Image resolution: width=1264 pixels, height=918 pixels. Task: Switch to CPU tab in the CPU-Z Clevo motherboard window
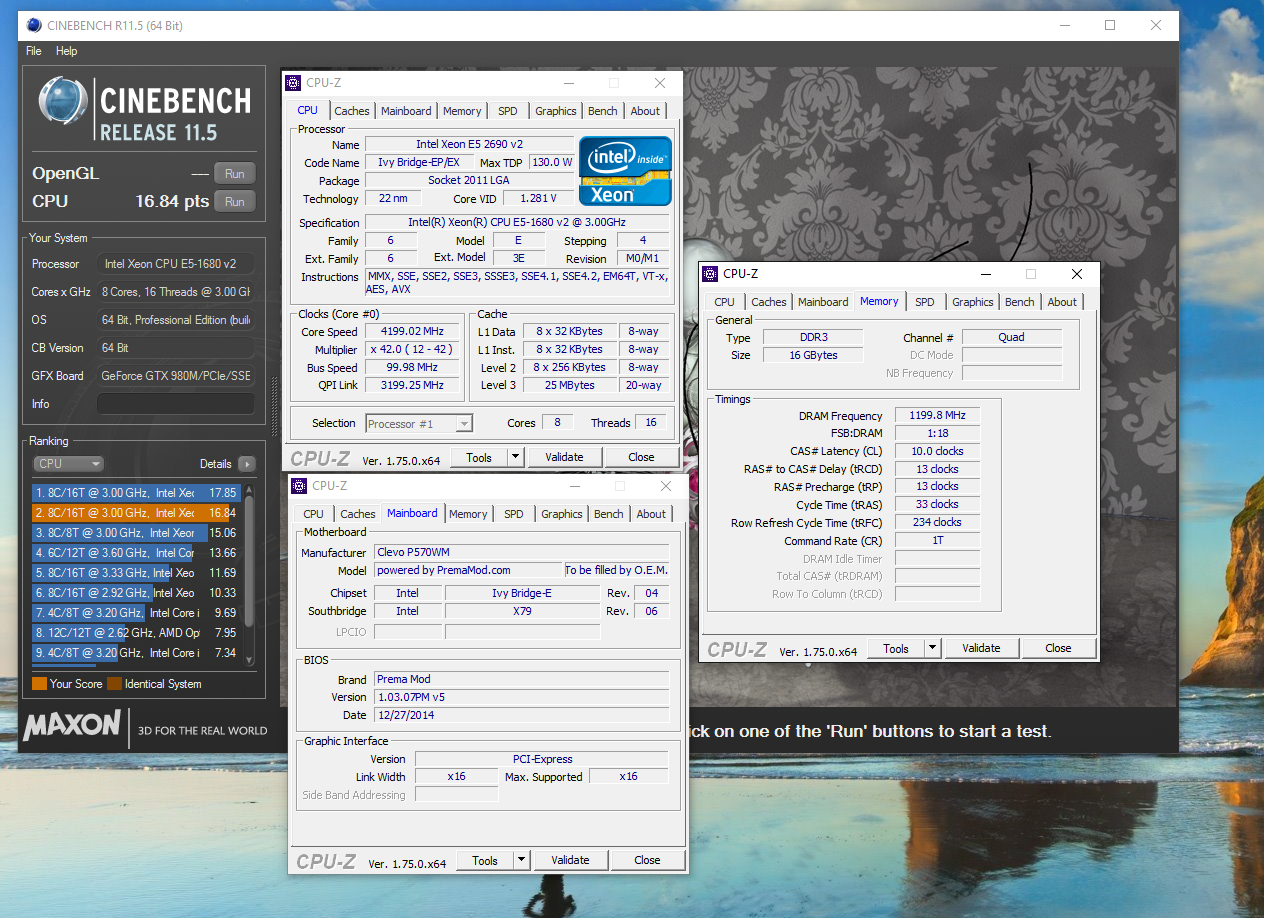point(314,514)
